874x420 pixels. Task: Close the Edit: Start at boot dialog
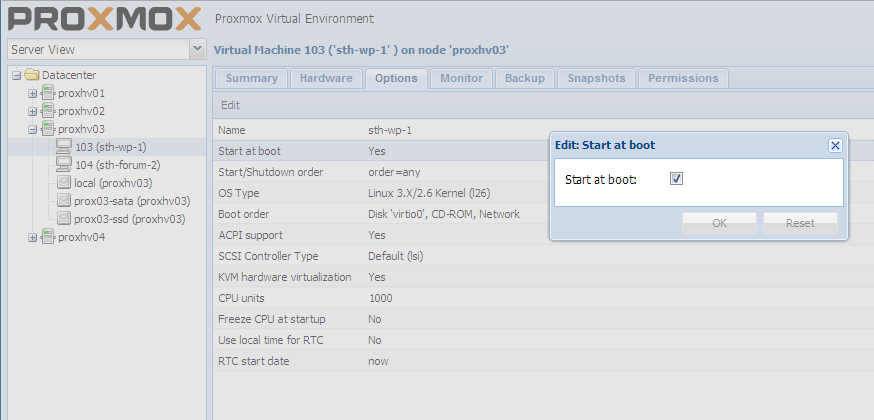[x=836, y=145]
